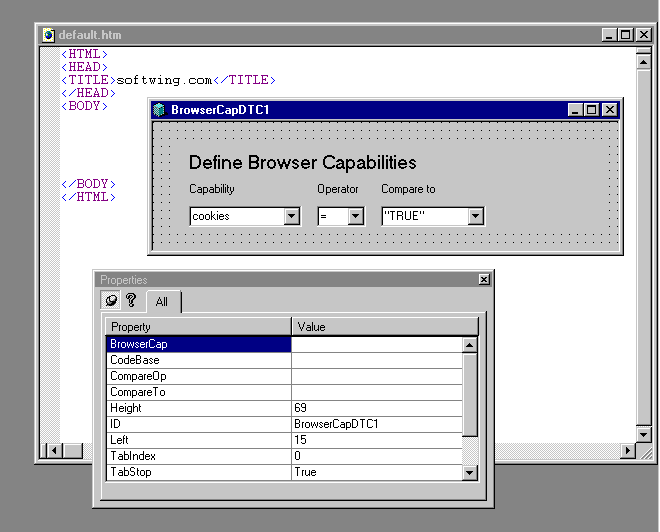Click the BrowserCapDTC1 title bar icon
660x532 pixels.
159,110
